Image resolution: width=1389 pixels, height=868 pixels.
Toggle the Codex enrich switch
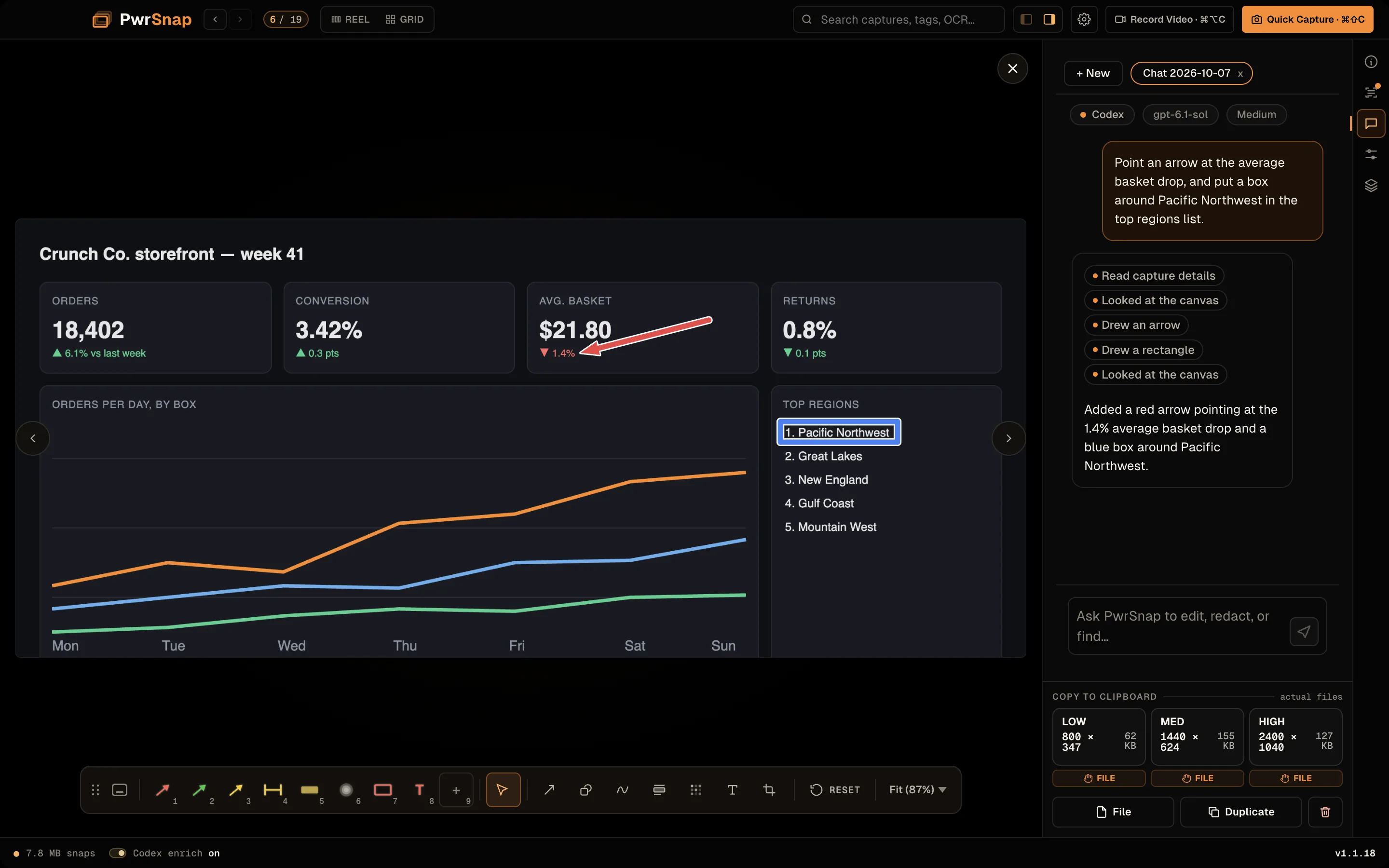[118, 853]
